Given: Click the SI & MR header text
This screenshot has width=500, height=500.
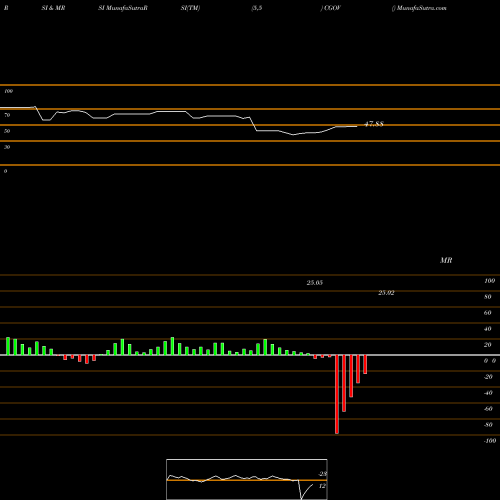Looking at the screenshot, I should point(53,8).
